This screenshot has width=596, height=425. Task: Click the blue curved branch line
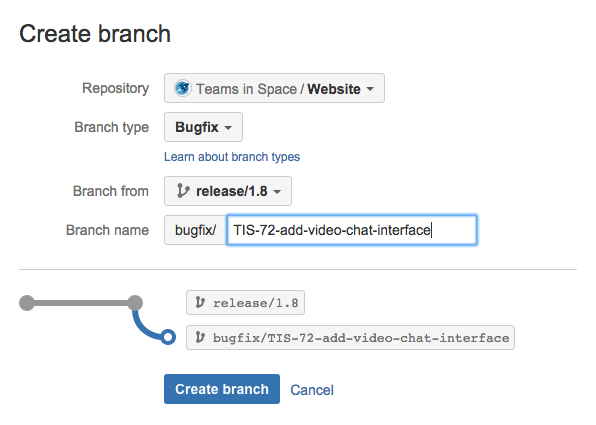click(145, 325)
